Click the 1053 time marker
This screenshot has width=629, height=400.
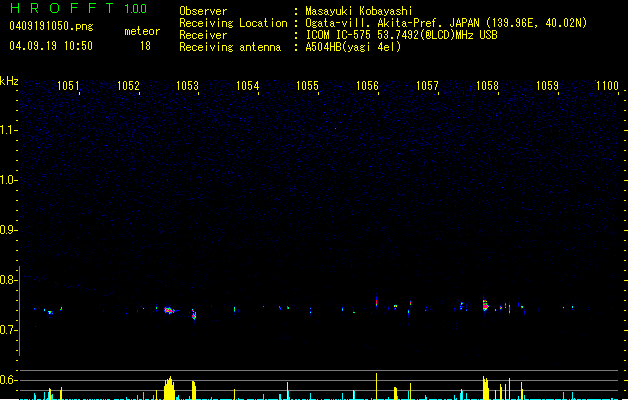(x=188, y=86)
